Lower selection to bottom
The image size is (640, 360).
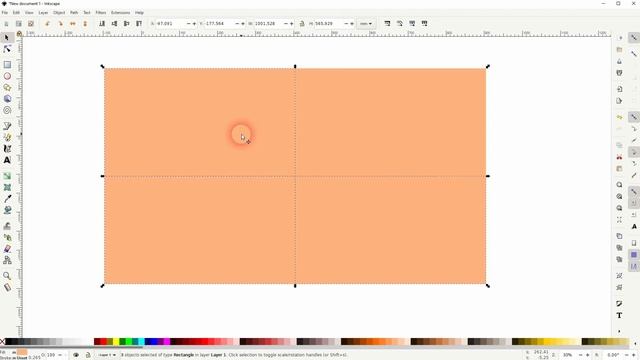pyautogui.click(x=102, y=24)
